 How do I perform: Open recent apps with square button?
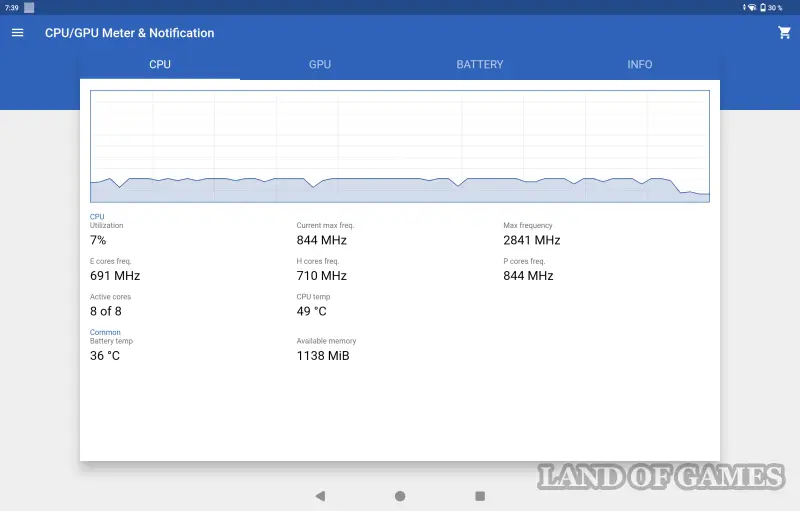click(x=480, y=496)
